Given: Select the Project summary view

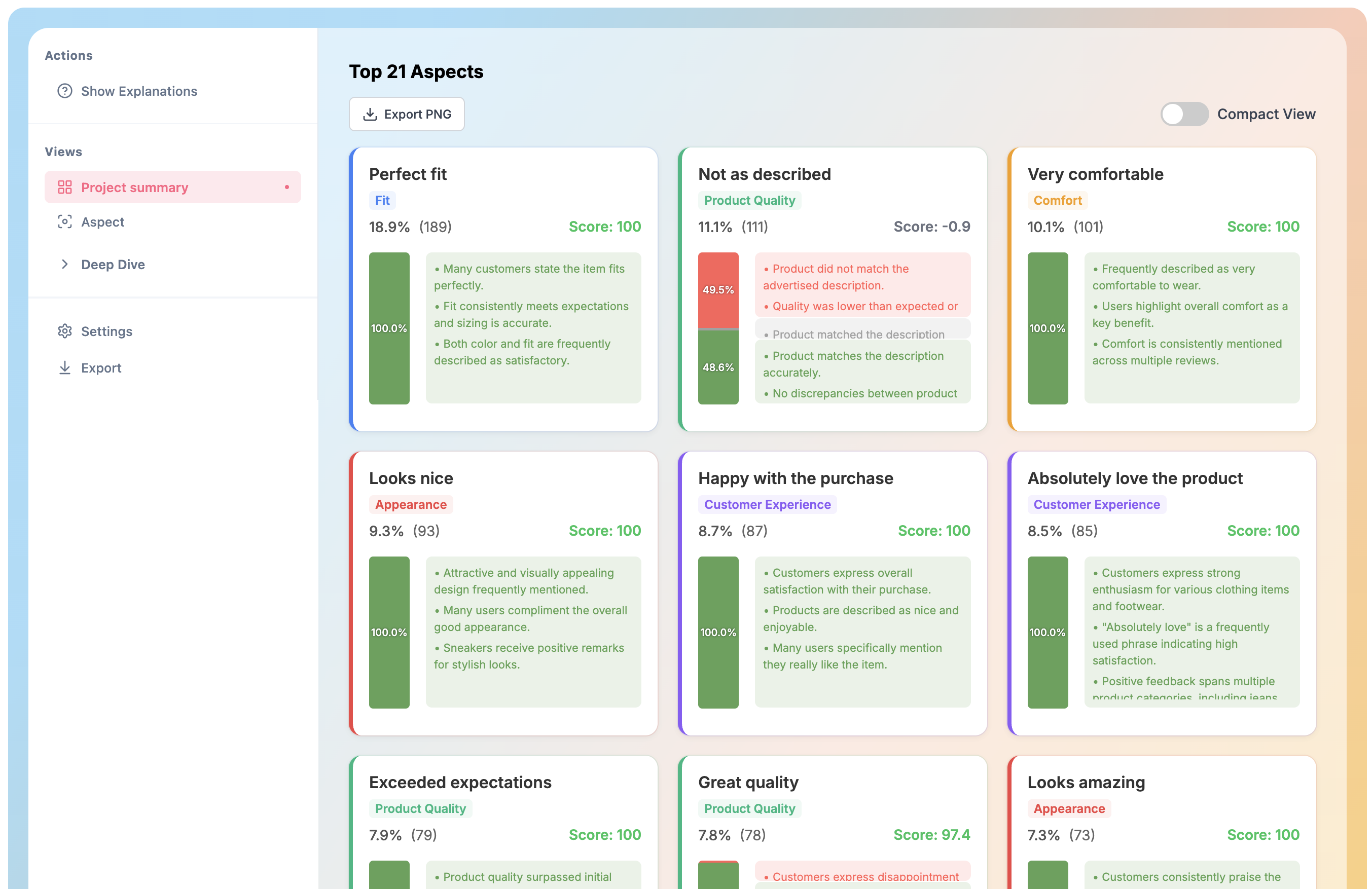Looking at the screenshot, I should coord(134,187).
